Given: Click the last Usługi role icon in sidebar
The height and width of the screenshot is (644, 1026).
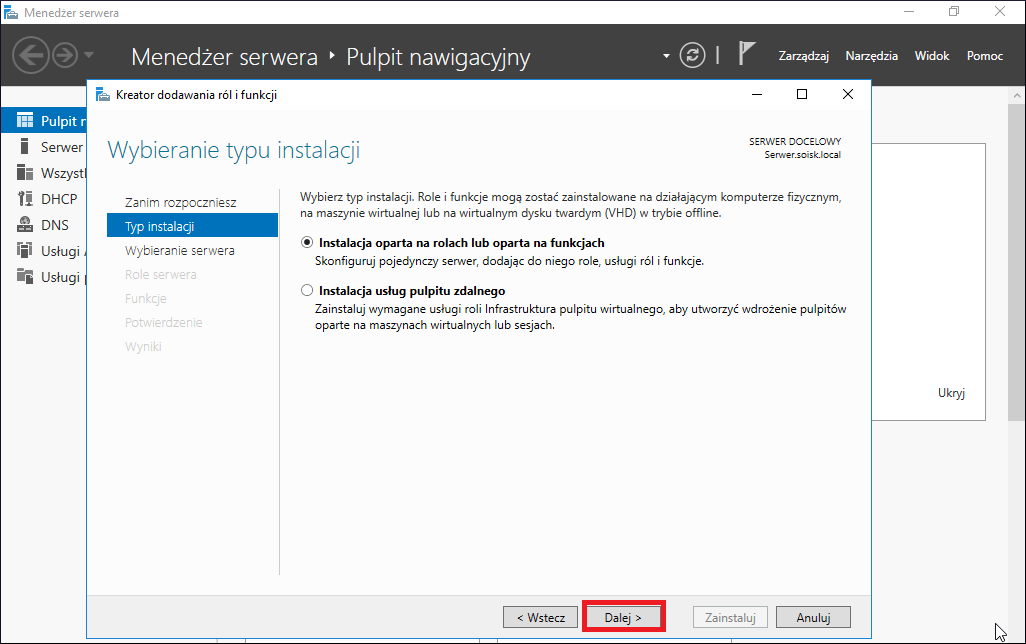Looking at the screenshot, I should [25, 276].
